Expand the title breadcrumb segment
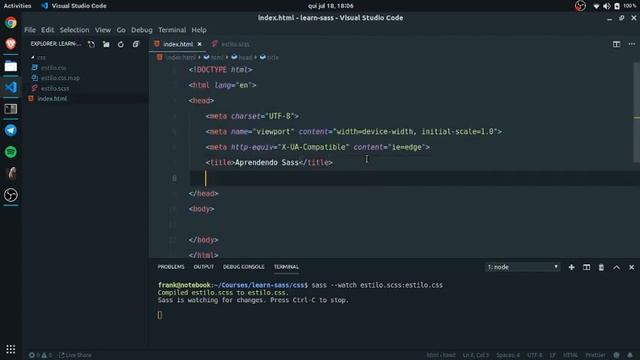The height and width of the screenshot is (360, 640). pos(269,58)
